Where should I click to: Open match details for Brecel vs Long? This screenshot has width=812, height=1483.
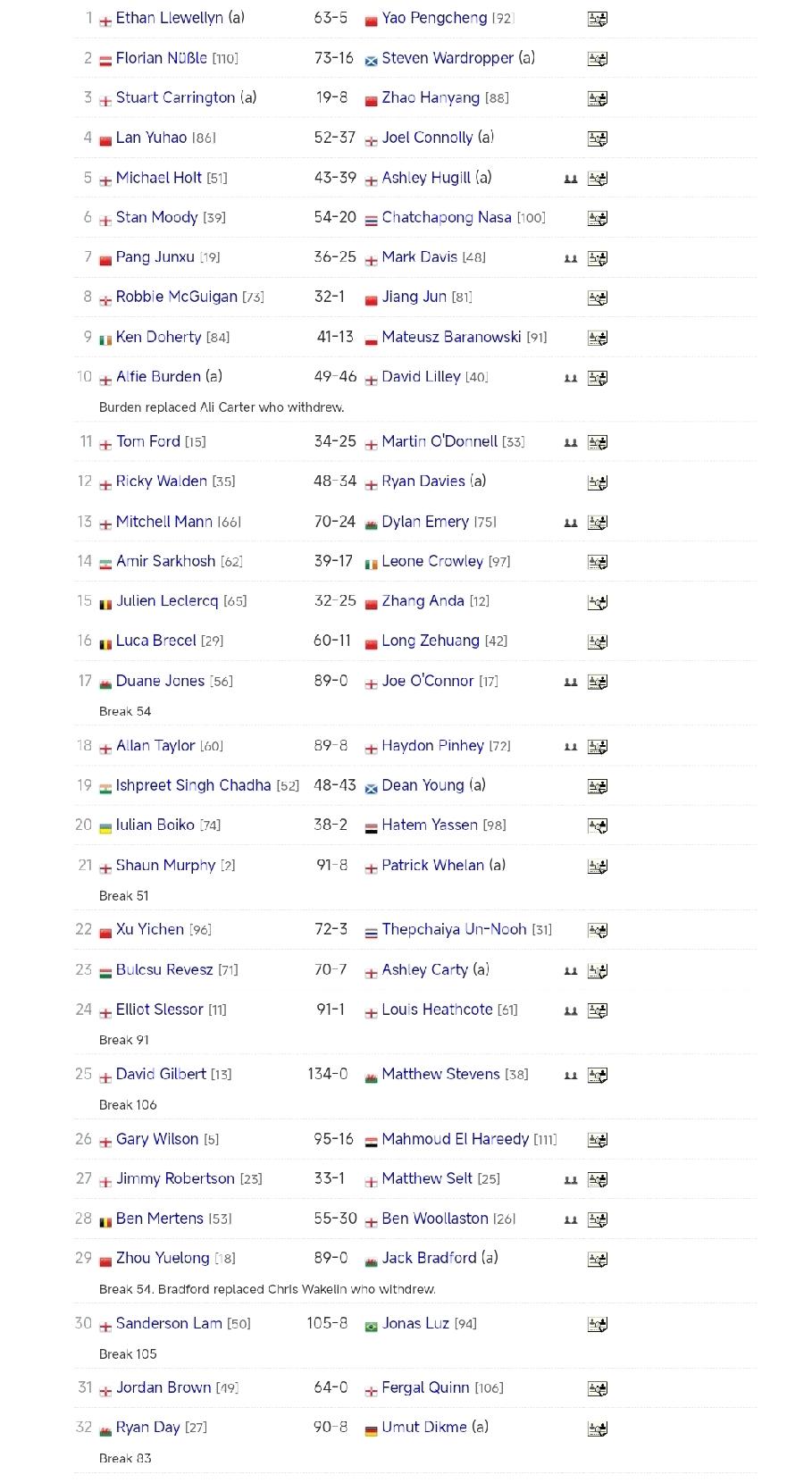coord(597,641)
